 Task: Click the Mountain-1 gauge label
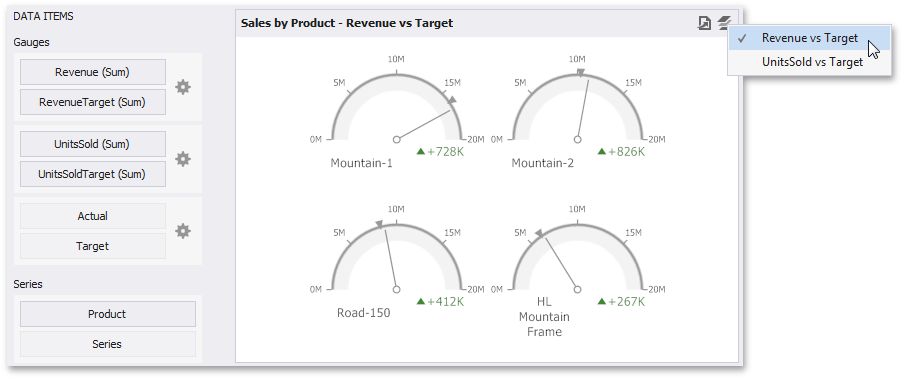click(361, 163)
